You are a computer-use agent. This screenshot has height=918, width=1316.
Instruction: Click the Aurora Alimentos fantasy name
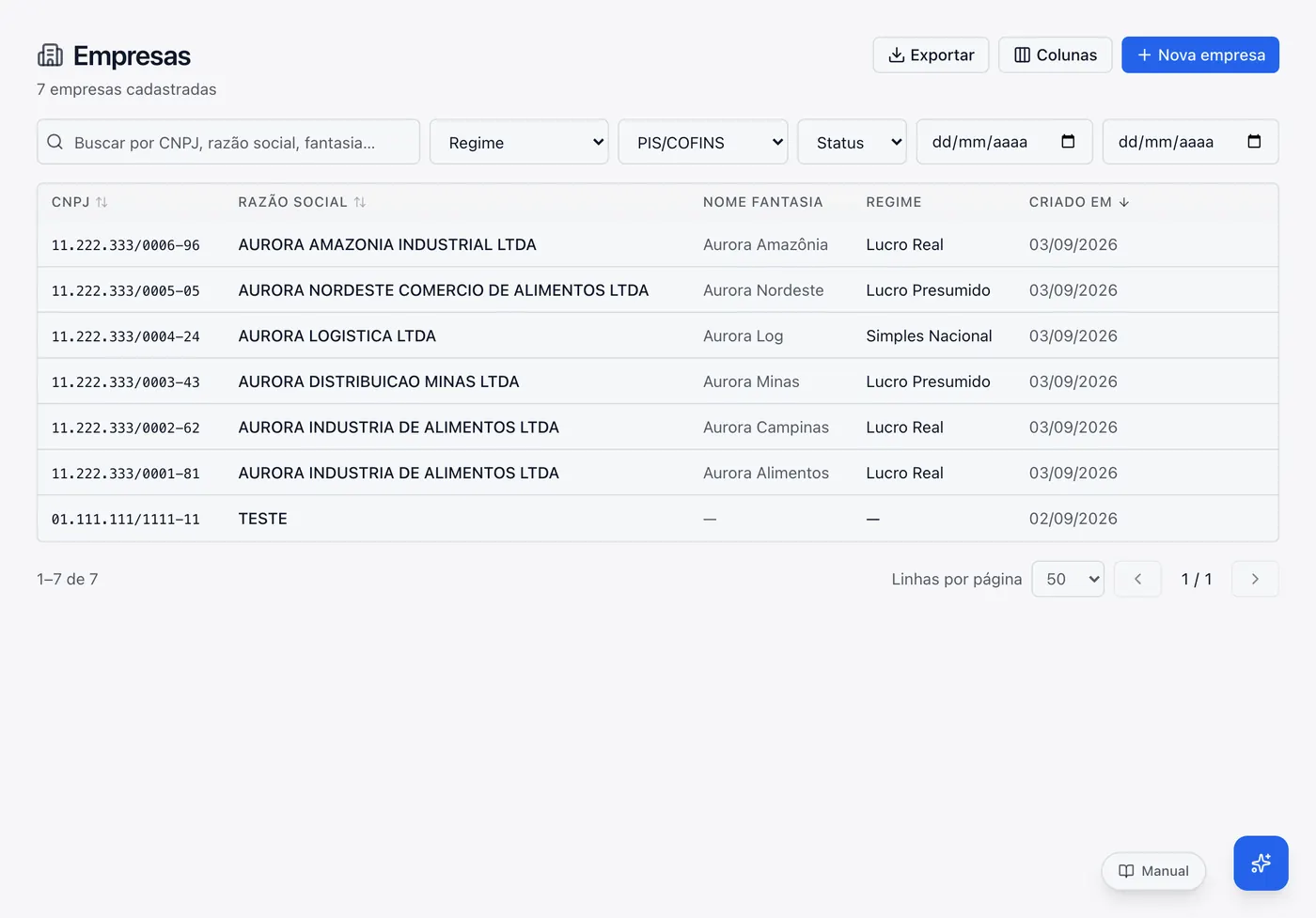point(766,473)
